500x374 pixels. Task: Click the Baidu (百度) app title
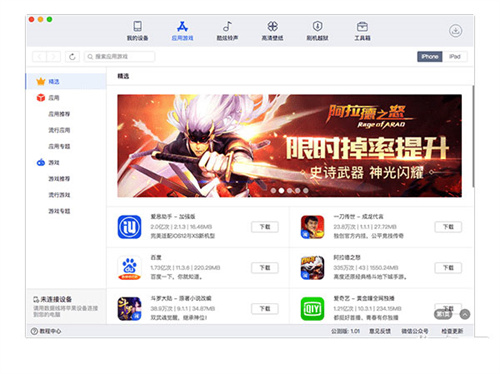click(x=156, y=258)
